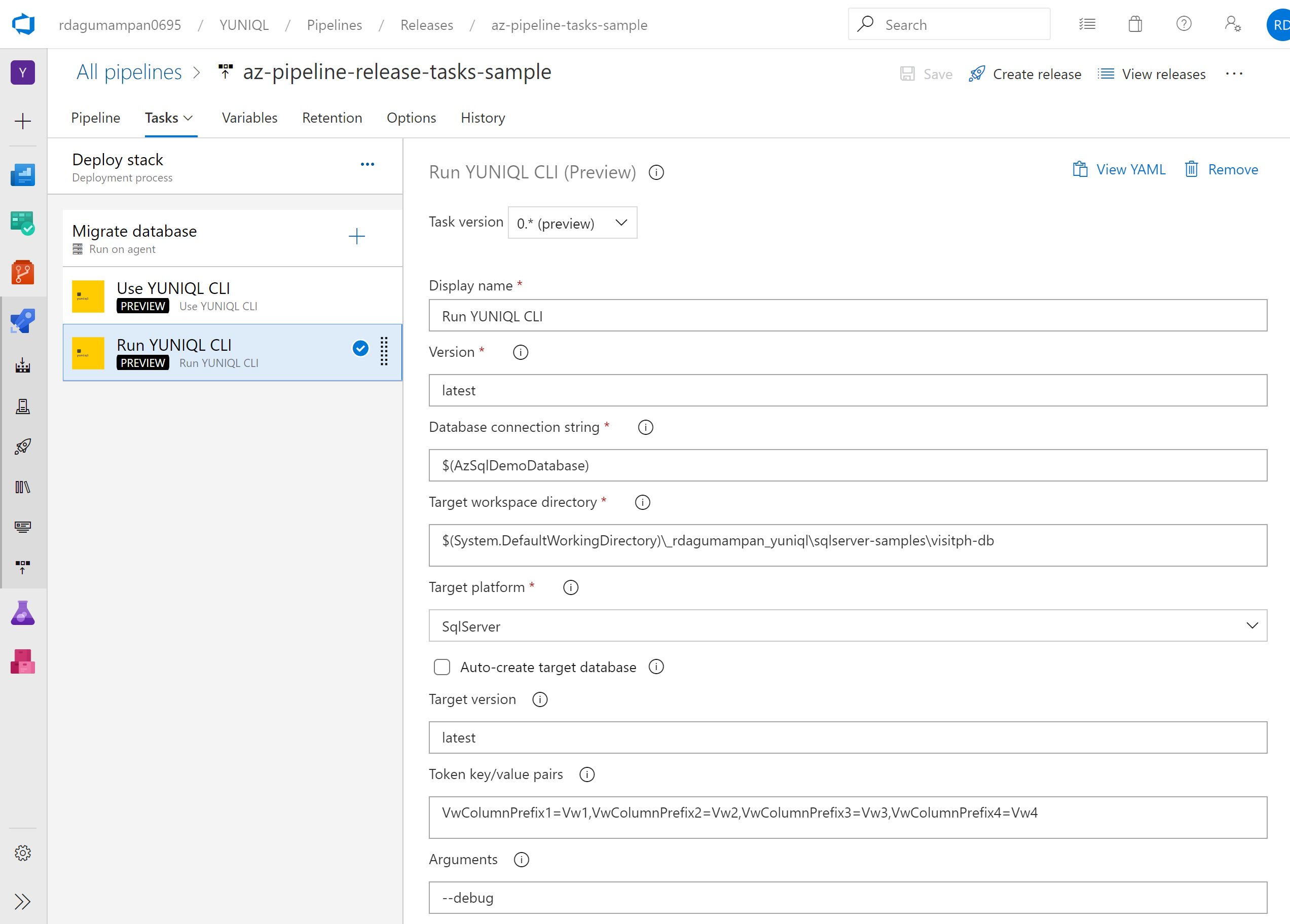Click the Remove task trash icon
Viewport: 1290px width, 924px height.
pyautogui.click(x=1191, y=169)
